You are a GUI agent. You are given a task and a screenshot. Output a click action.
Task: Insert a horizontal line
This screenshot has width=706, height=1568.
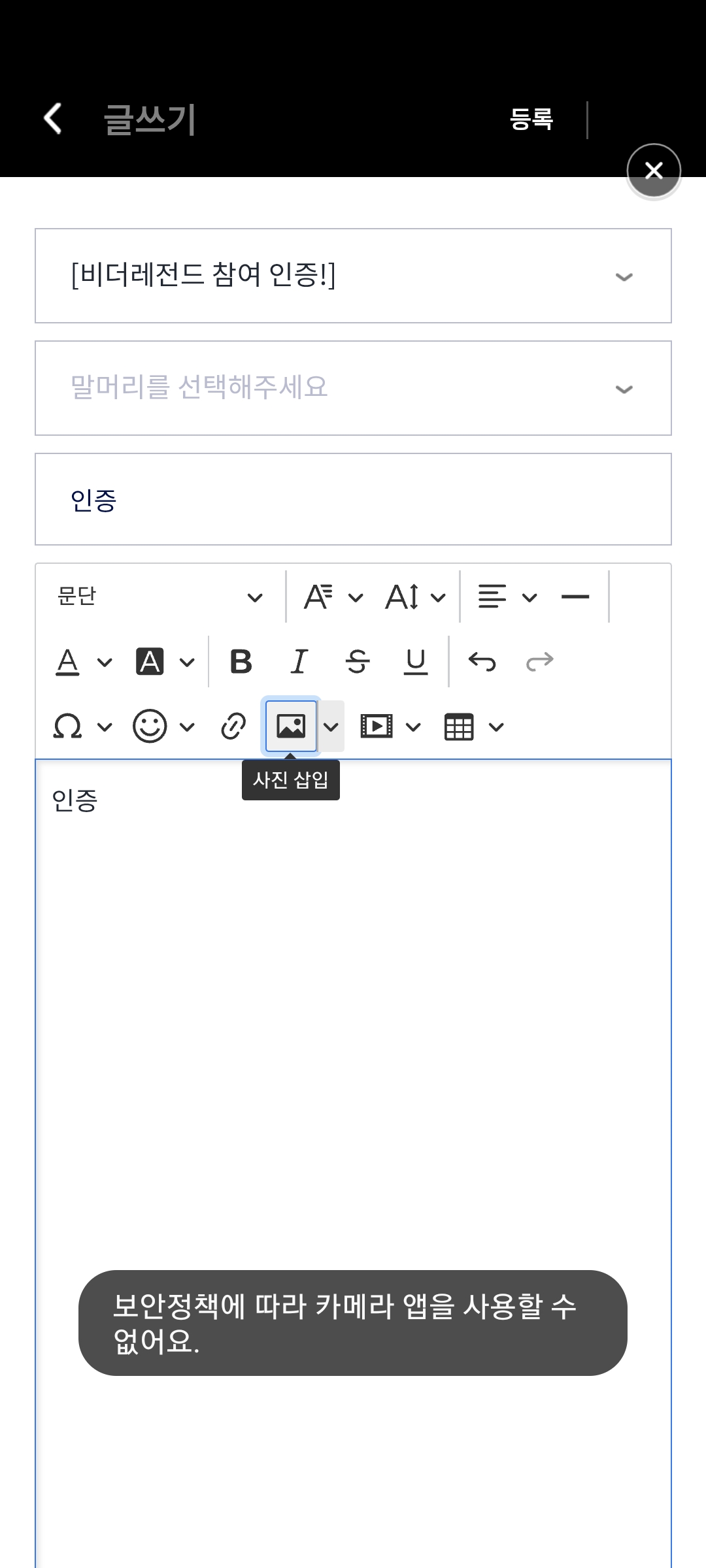[x=575, y=596]
